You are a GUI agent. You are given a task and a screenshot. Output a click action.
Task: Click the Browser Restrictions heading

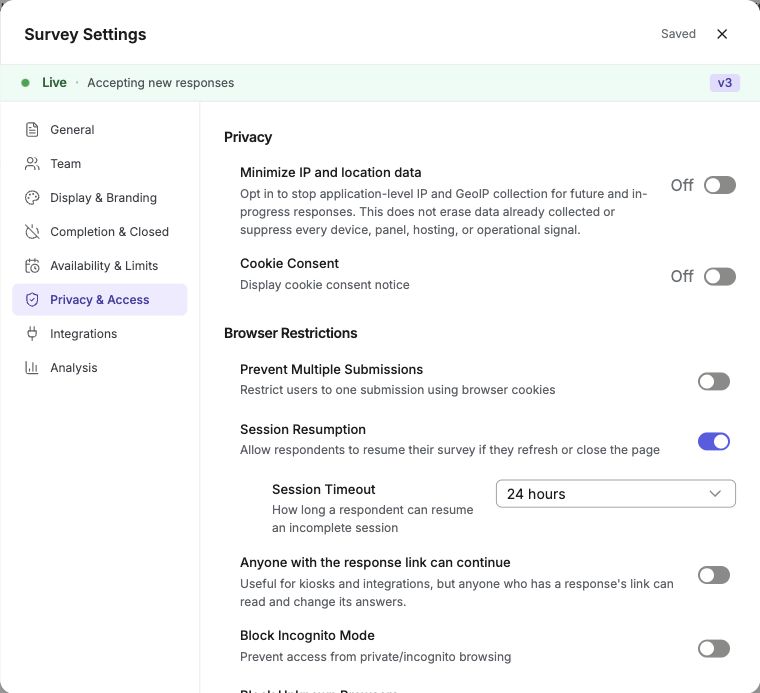pos(290,333)
